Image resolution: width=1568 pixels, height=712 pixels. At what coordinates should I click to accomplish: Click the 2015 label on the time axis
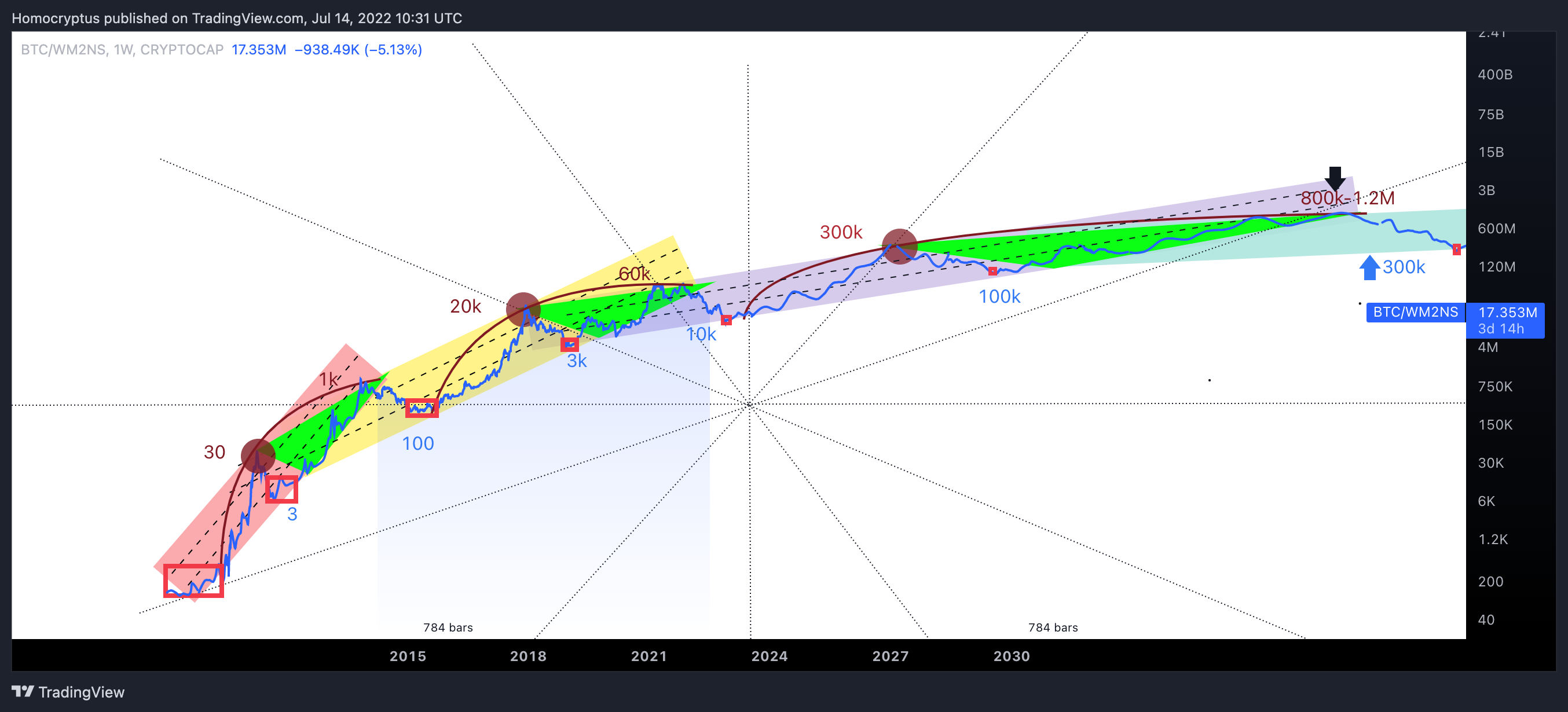click(x=408, y=656)
